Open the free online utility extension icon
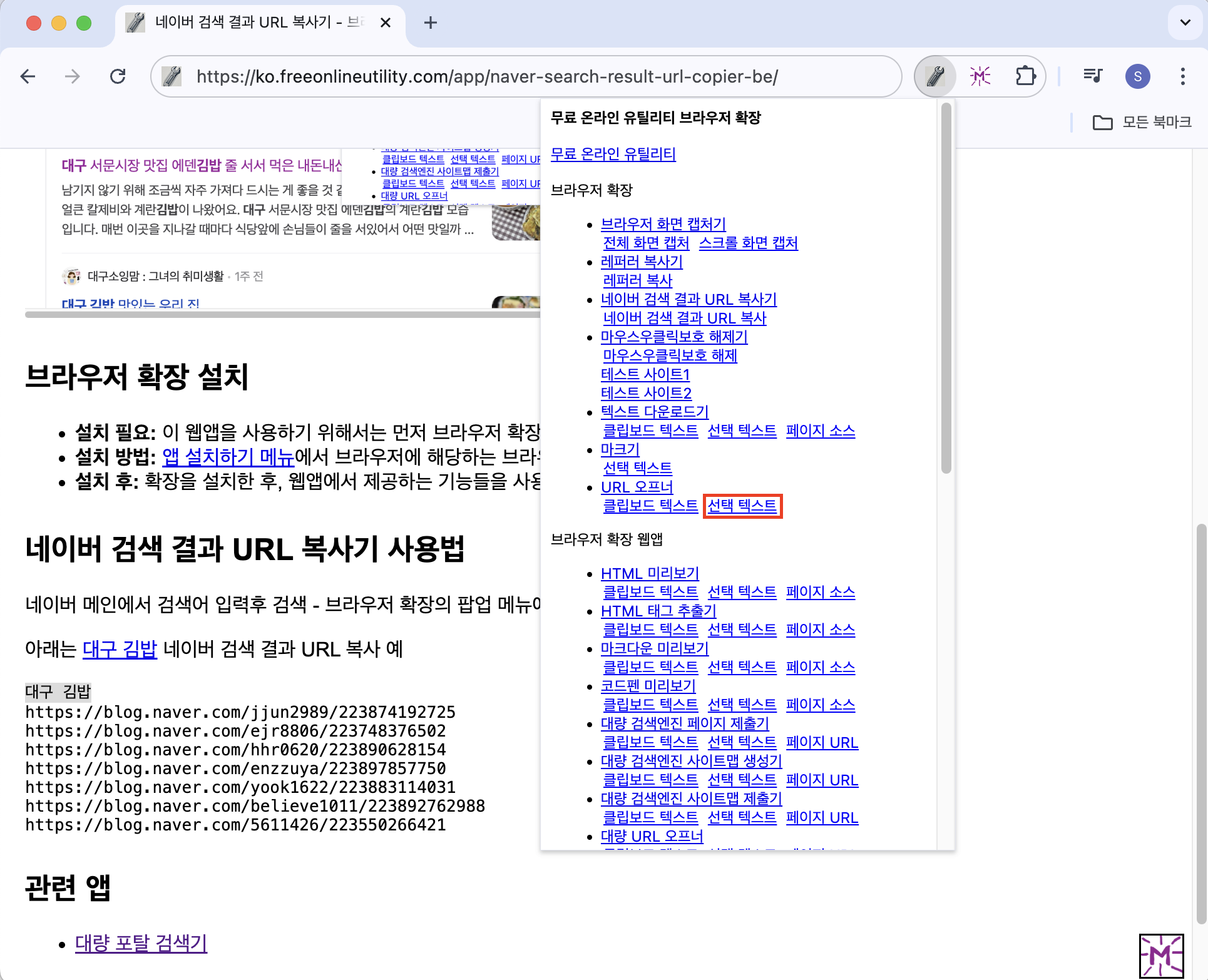The image size is (1208, 980). (935, 76)
